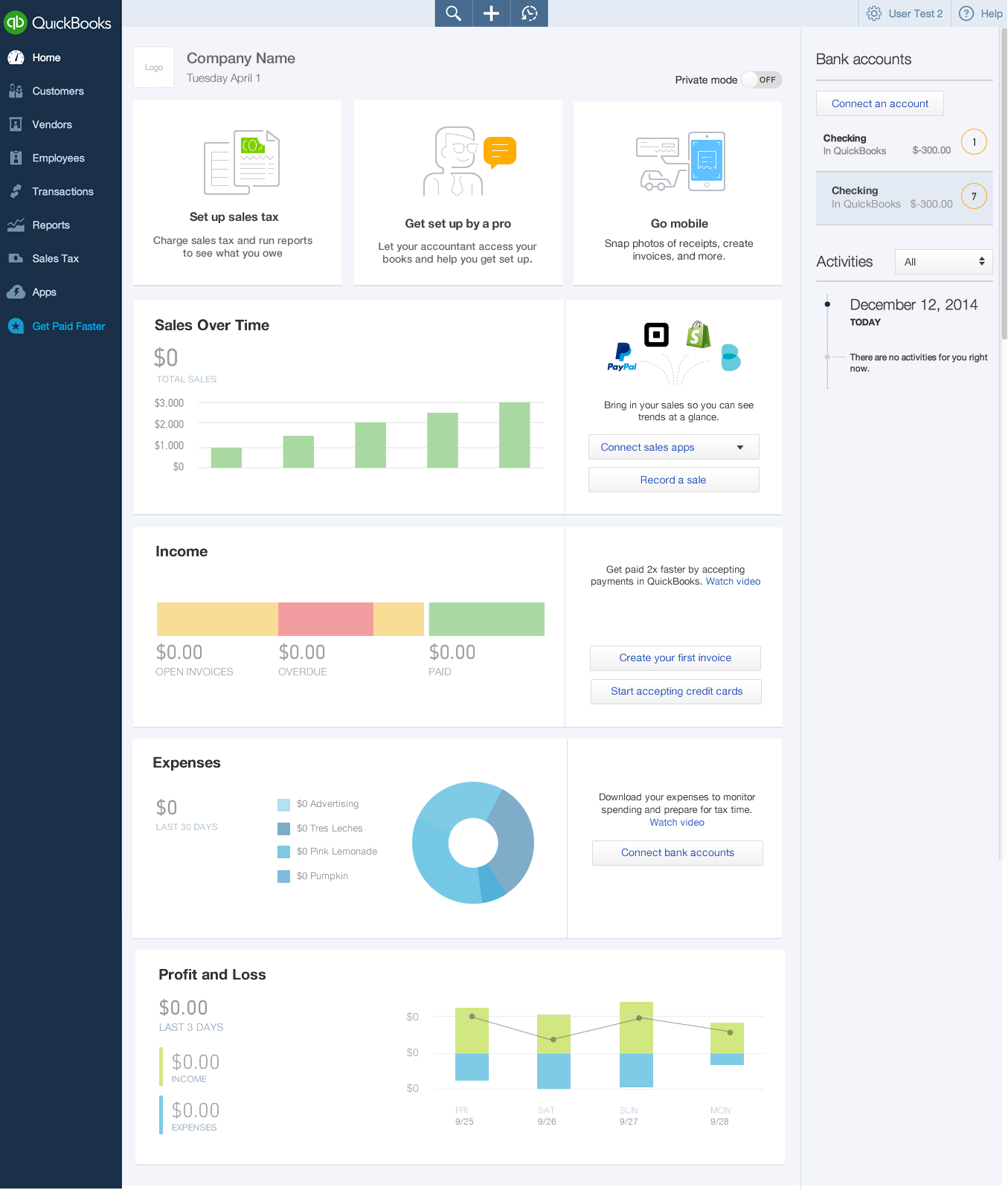Click the Customers people icon
Image resolution: width=1008 pixels, height=1190 pixels.
pos(16,91)
